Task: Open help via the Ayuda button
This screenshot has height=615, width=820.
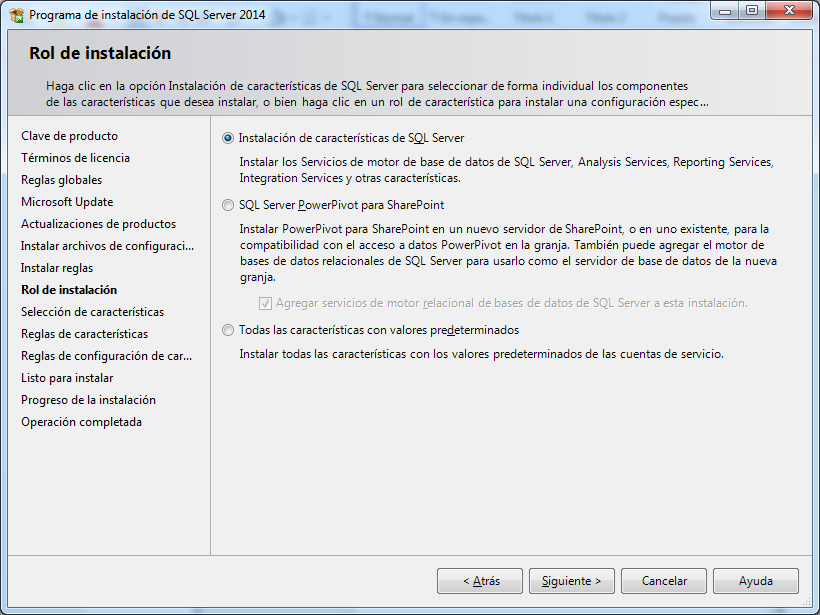Action: (x=756, y=581)
